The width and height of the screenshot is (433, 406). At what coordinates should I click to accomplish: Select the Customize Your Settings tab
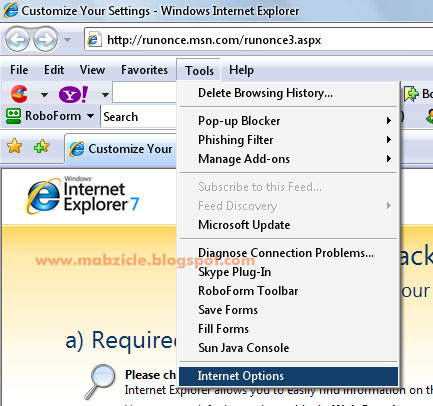[x=121, y=149]
